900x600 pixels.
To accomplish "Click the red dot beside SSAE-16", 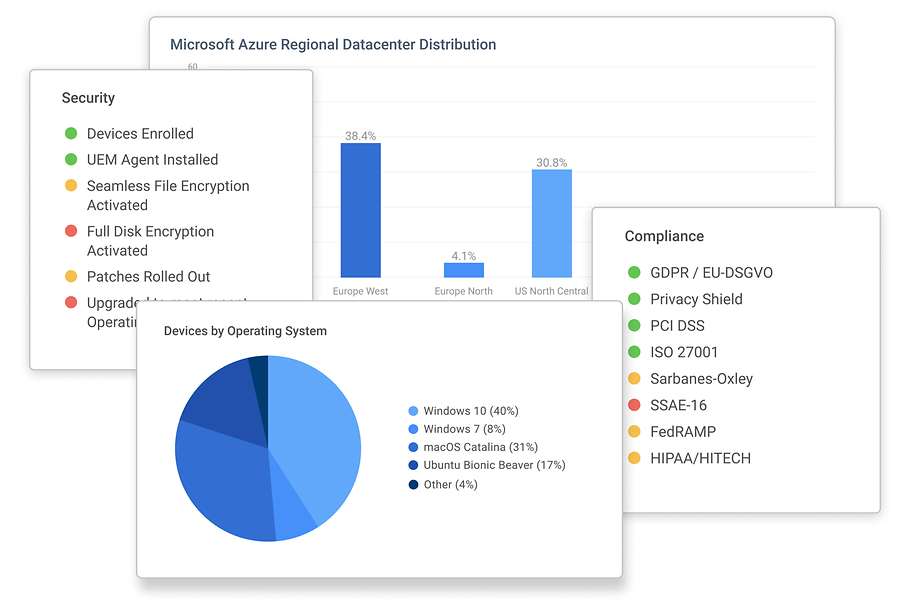I will (634, 405).
